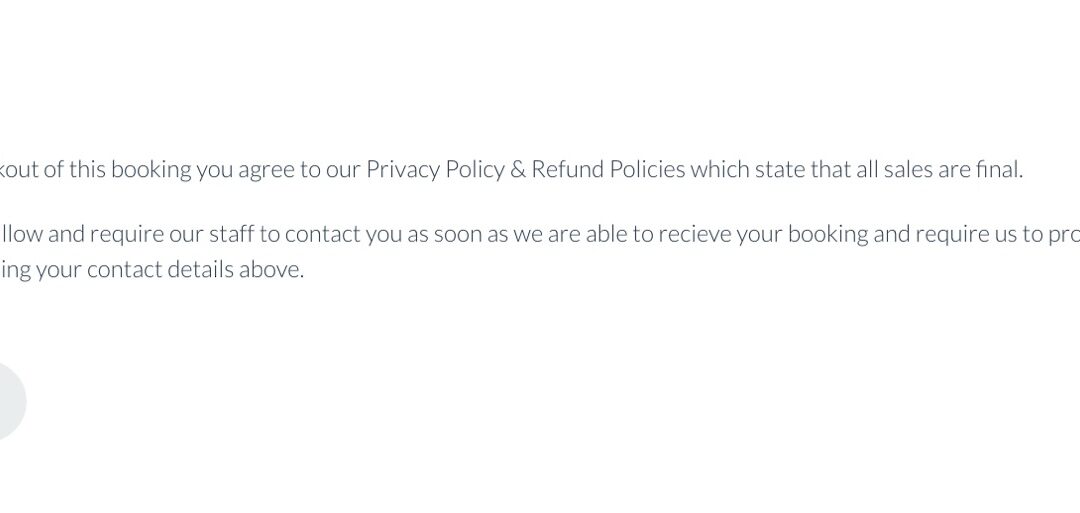Open the Privacy Policy text link
This screenshot has height=513, width=1080.
[435, 169]
